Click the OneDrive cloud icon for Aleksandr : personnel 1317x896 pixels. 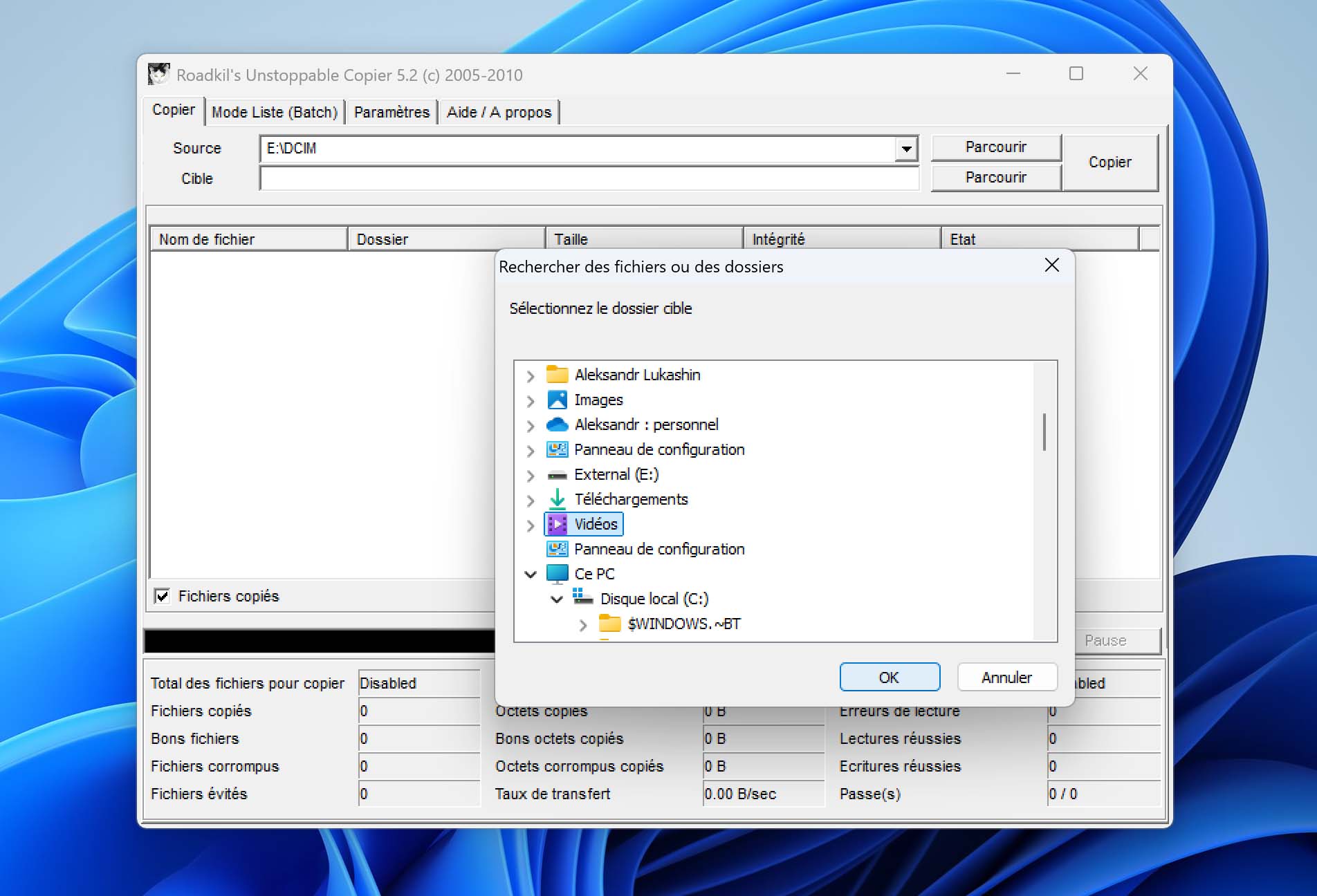click(x=557, y=424)
